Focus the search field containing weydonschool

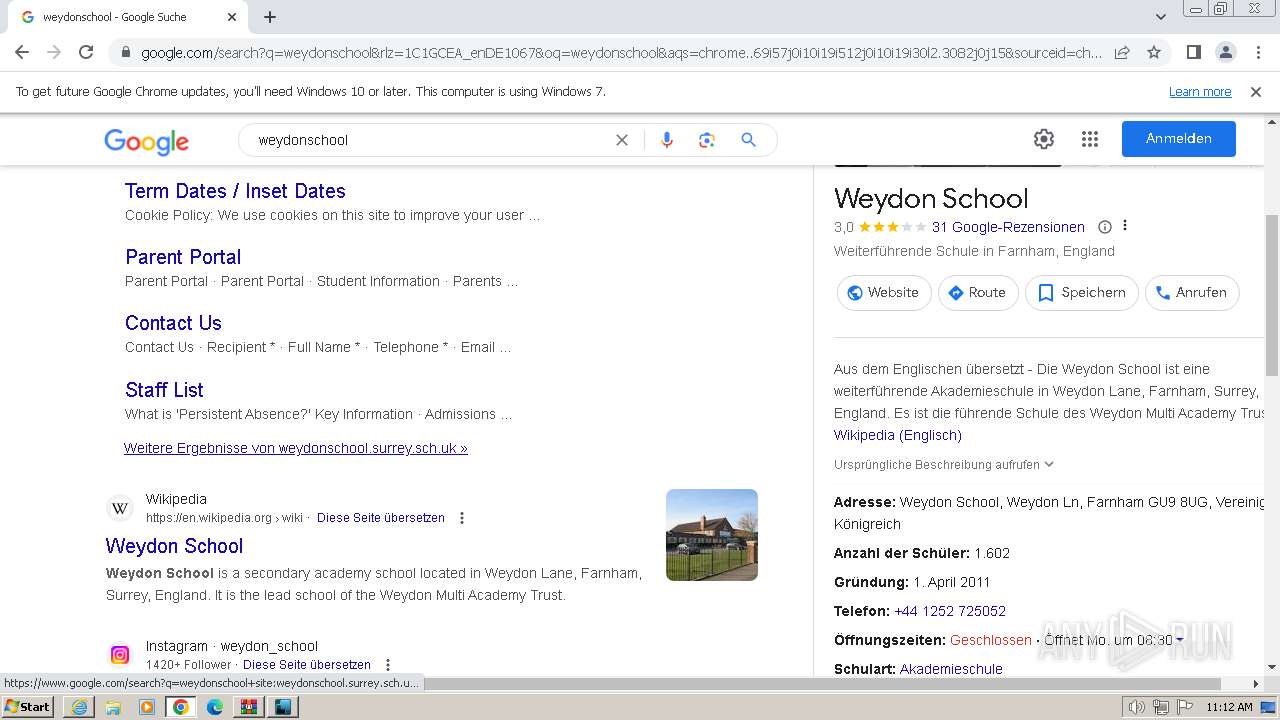click(x=430, y=140)
